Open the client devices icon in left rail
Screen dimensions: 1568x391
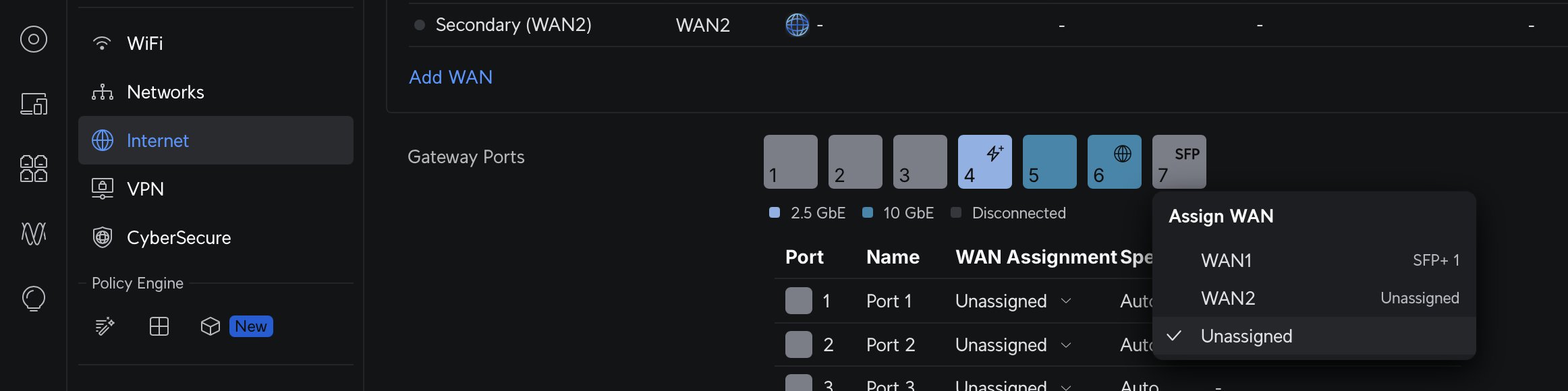click(x=34, y=104)
